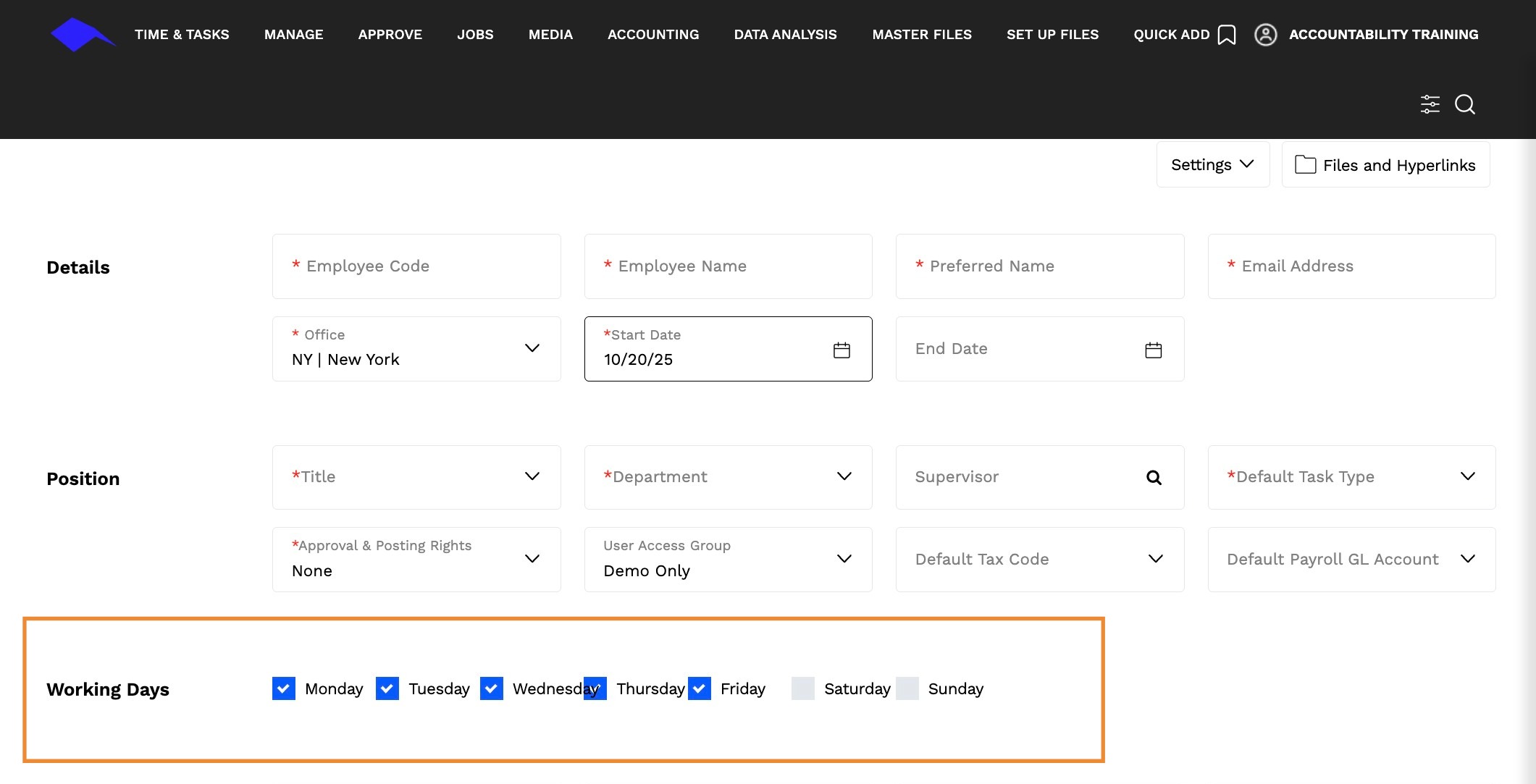Click the Email Address input field
Screen dimensions: 1536x784
tap(1351, 266)
